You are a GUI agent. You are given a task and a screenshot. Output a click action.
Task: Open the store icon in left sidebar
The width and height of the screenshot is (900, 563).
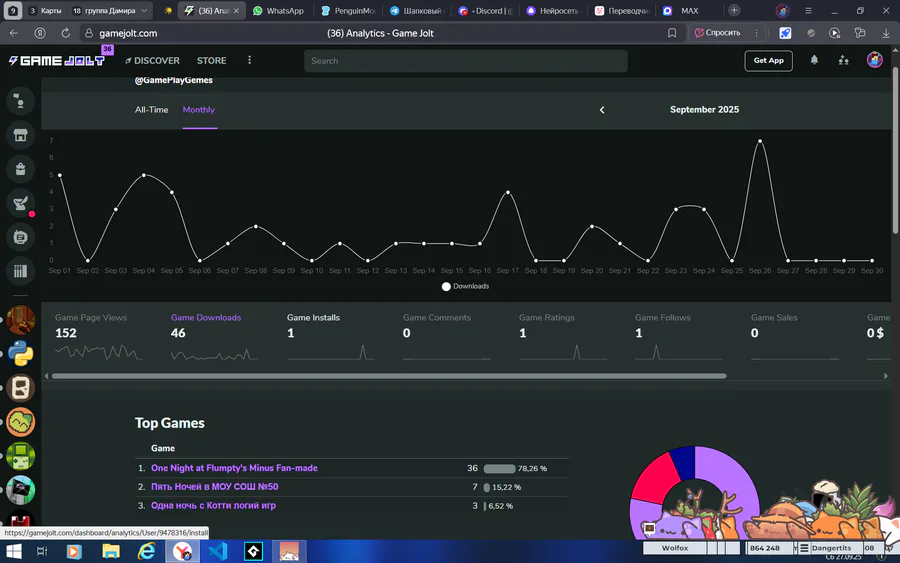click(x=20, y=135)
